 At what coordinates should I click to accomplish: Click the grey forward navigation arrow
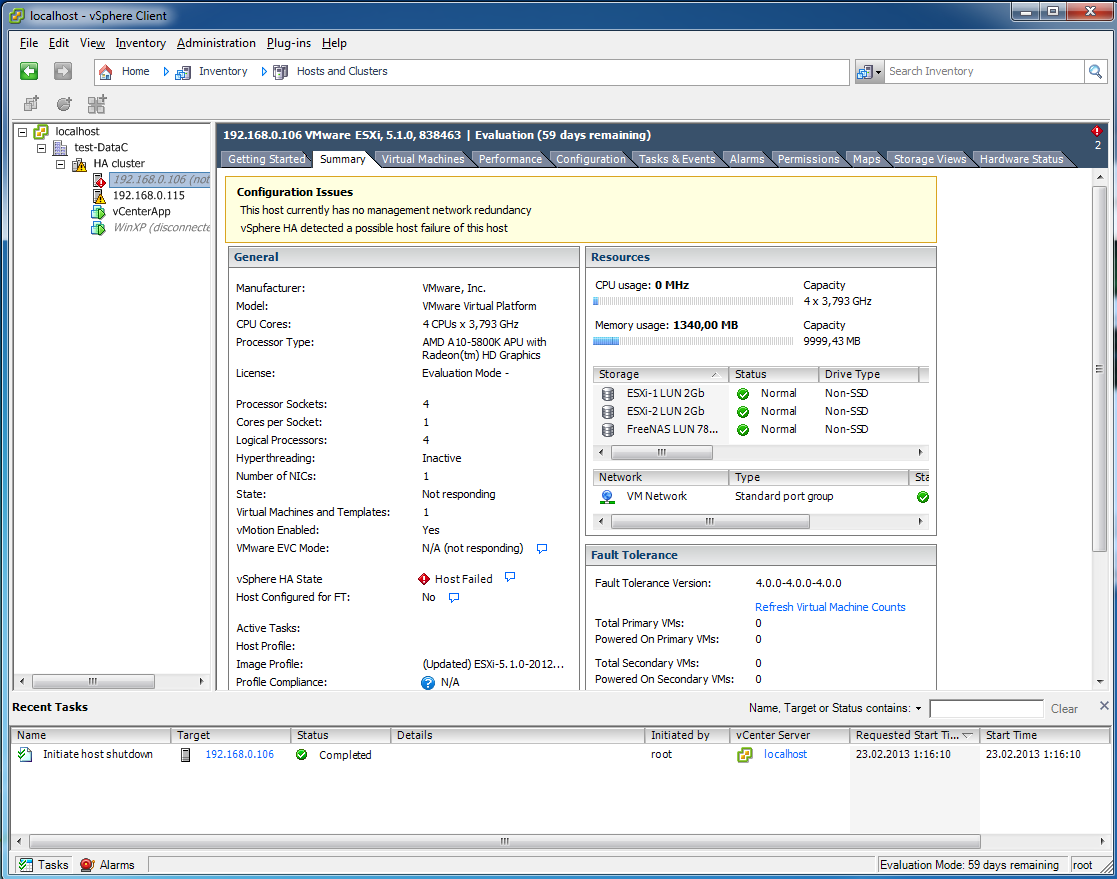(x=63, y=71)
